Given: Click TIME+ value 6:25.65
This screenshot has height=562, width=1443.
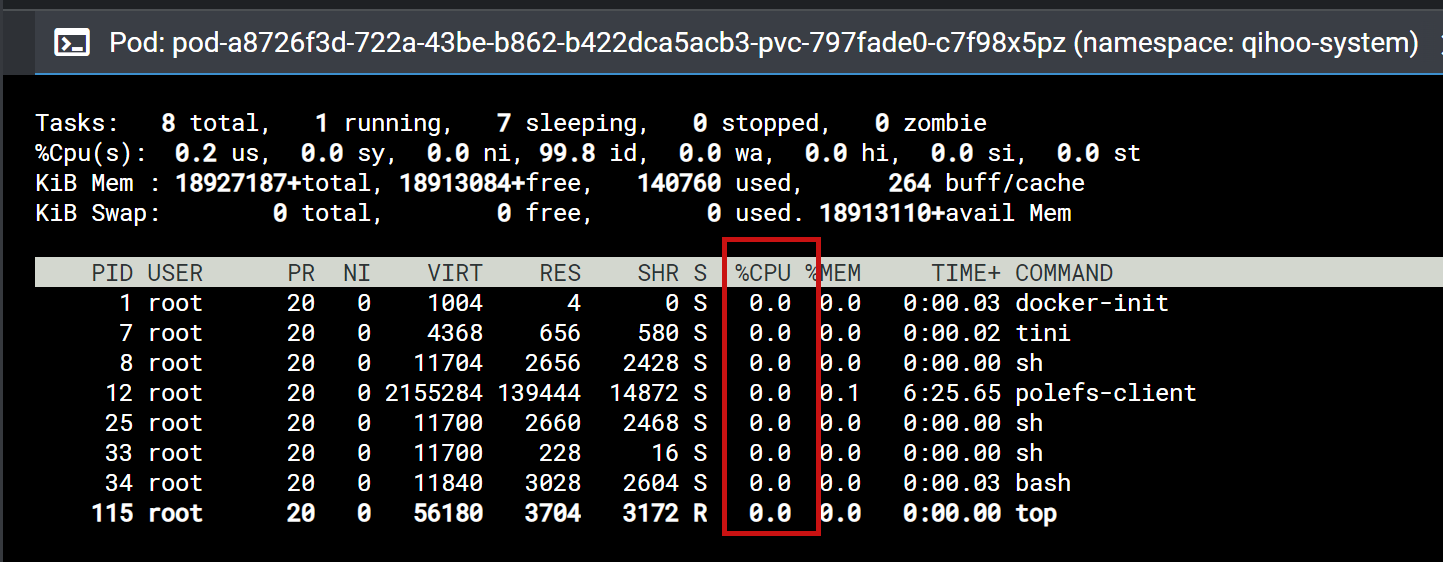Looking at the screenshot, I should coord(952,393).
